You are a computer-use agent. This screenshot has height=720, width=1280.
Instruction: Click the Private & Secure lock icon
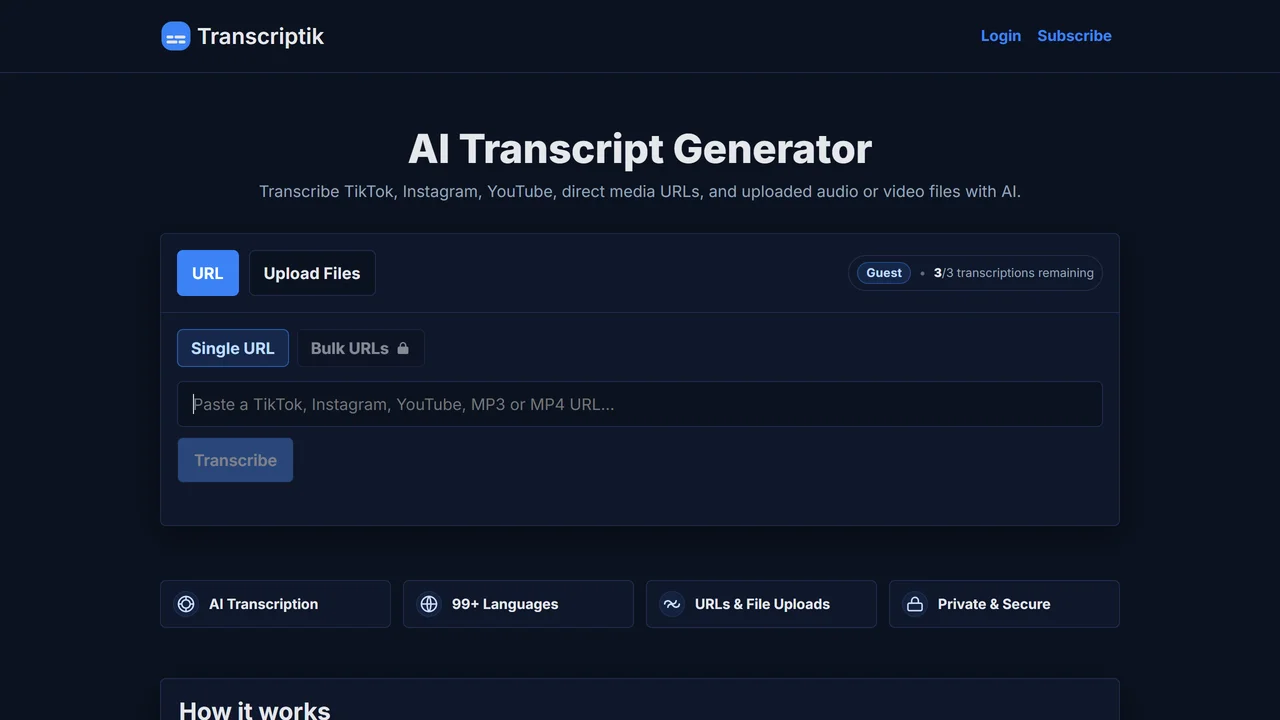click(x=915, y=604)
